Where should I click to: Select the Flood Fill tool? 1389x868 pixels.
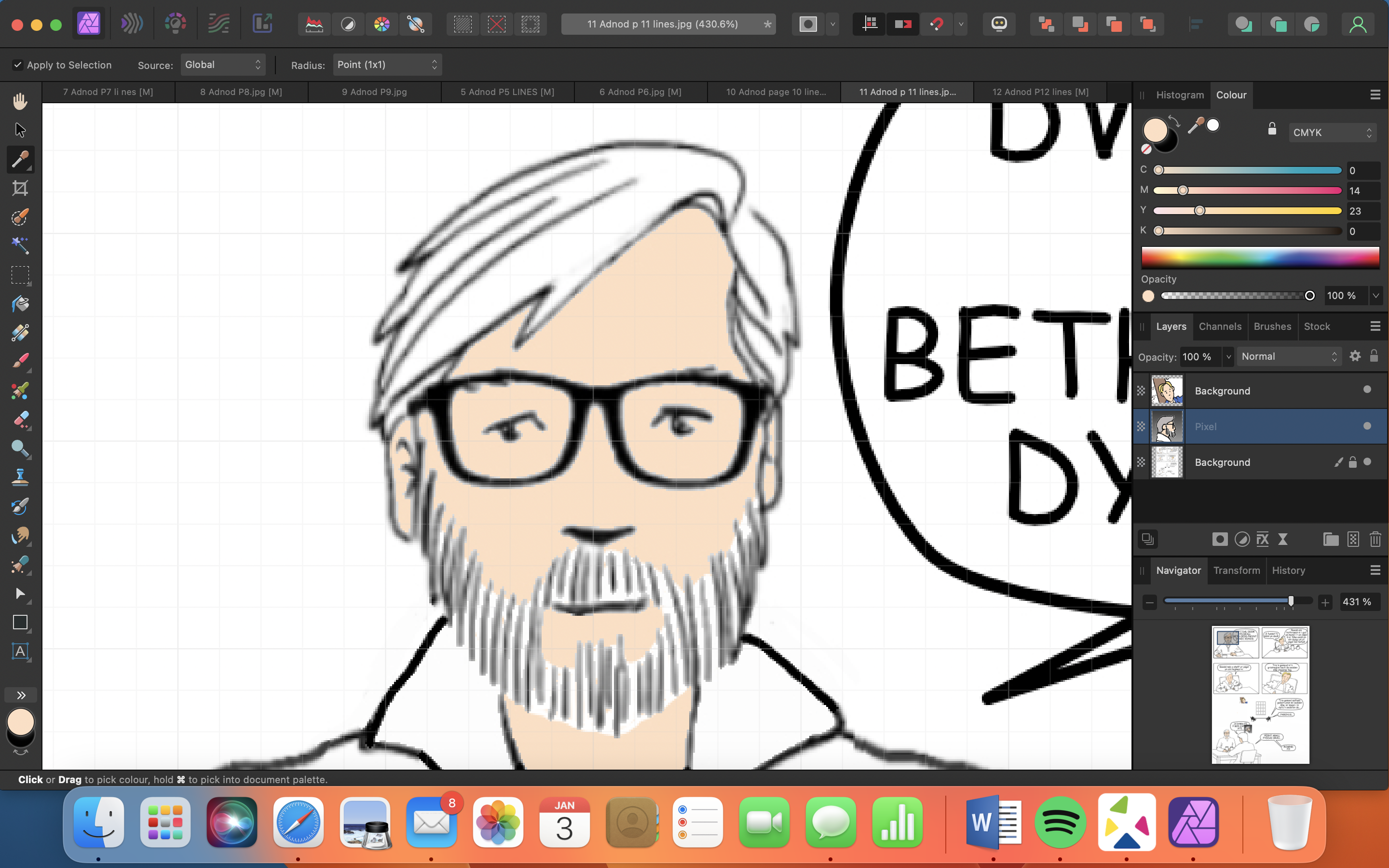coord(20,304)
